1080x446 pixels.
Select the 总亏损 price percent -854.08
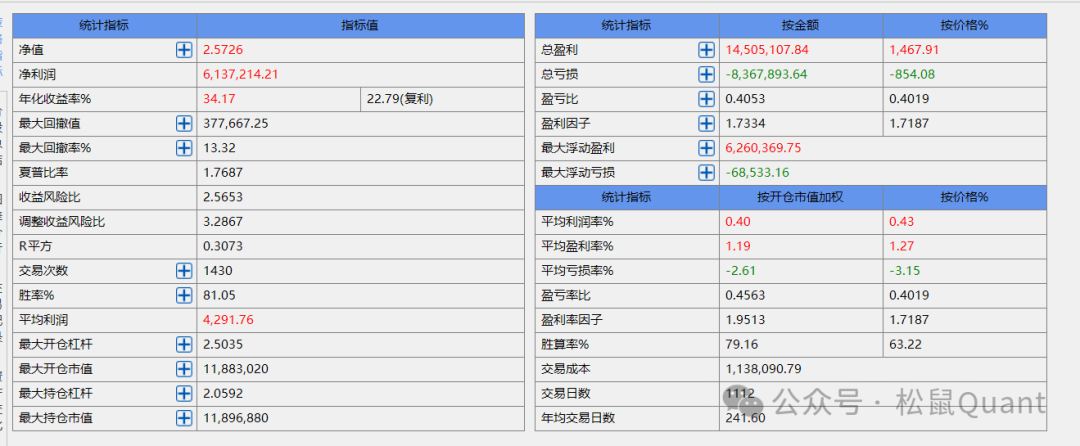tap(911, 74)
